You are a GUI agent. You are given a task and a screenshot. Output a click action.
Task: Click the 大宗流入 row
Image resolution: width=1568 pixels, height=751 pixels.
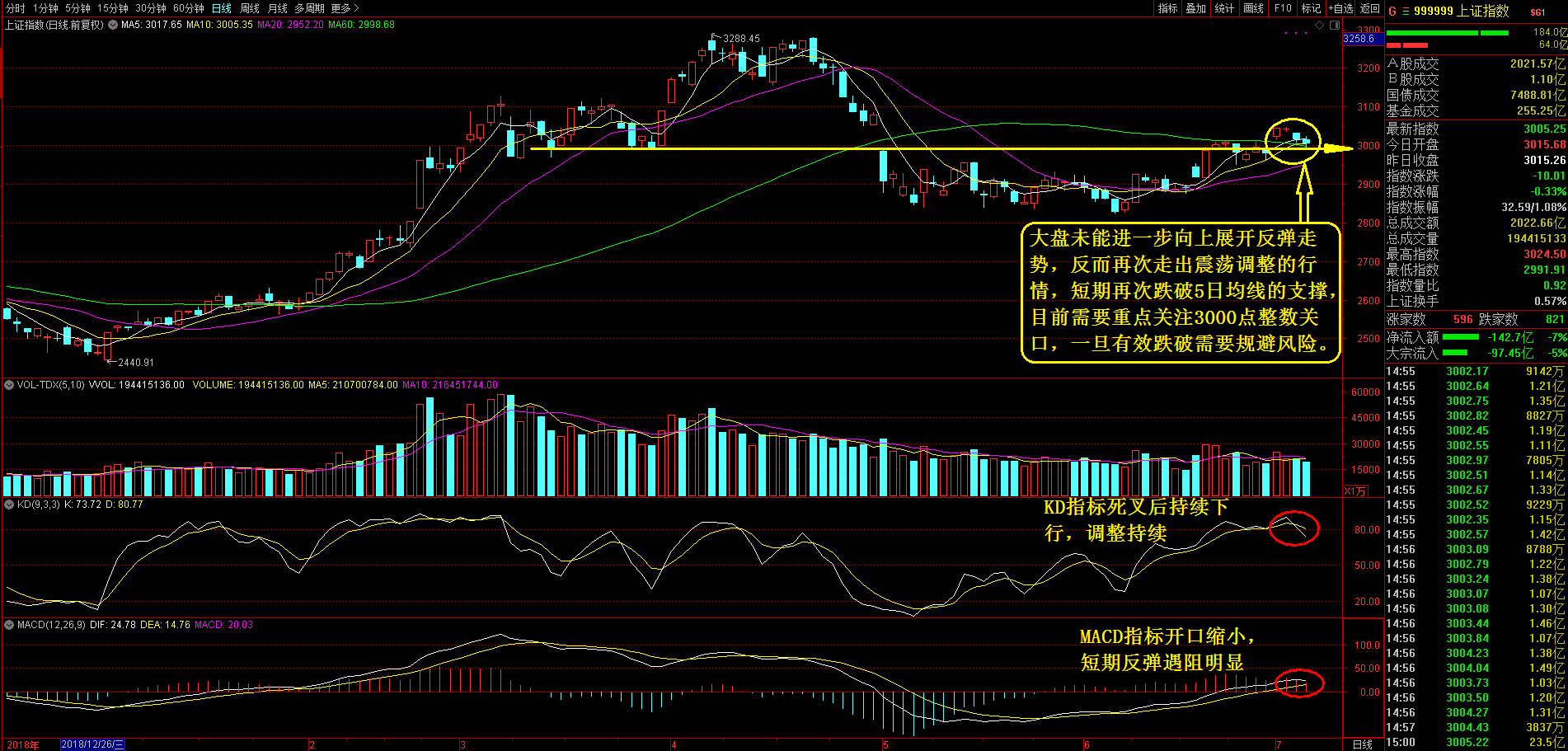[x=1476, y=353]
